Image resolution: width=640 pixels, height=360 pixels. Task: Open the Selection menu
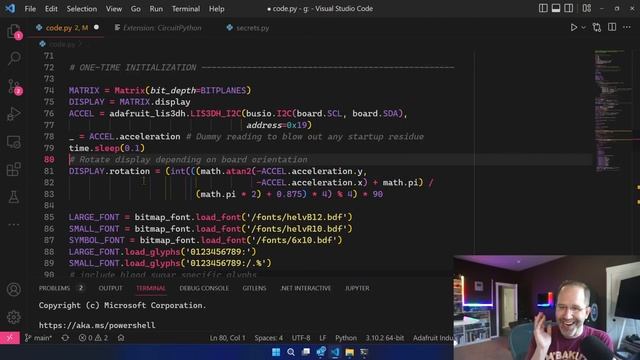[x=82, y=9]
